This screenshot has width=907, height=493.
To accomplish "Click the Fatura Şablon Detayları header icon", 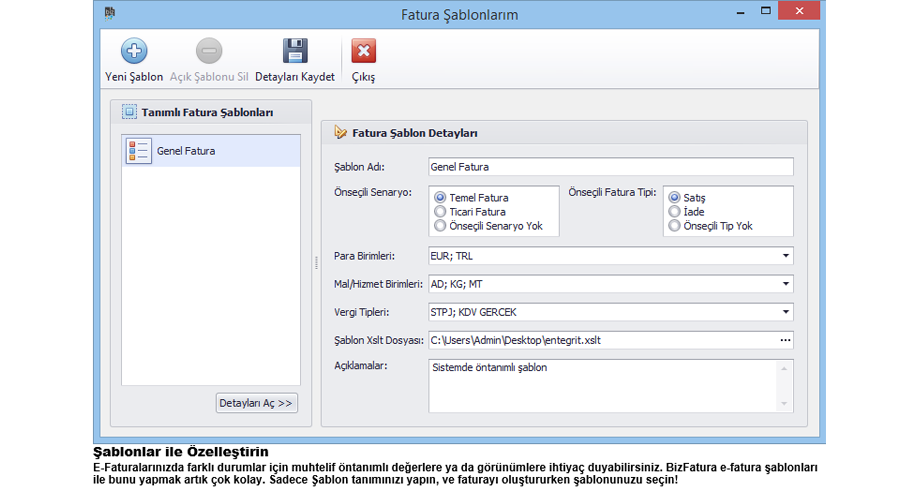I will coord(340,132).
